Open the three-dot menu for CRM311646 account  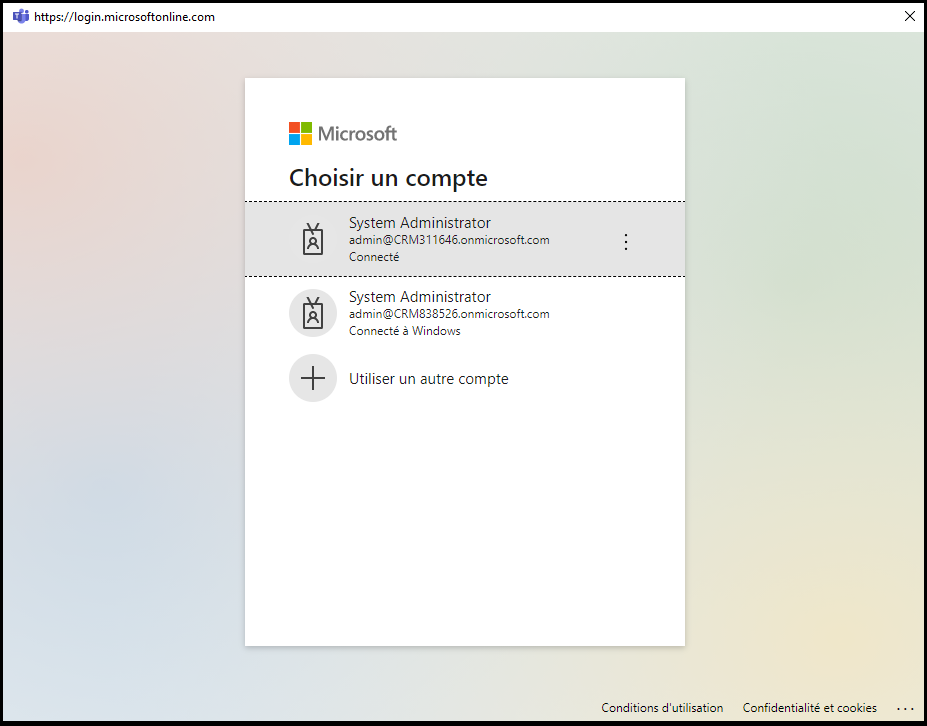[625, 241]
